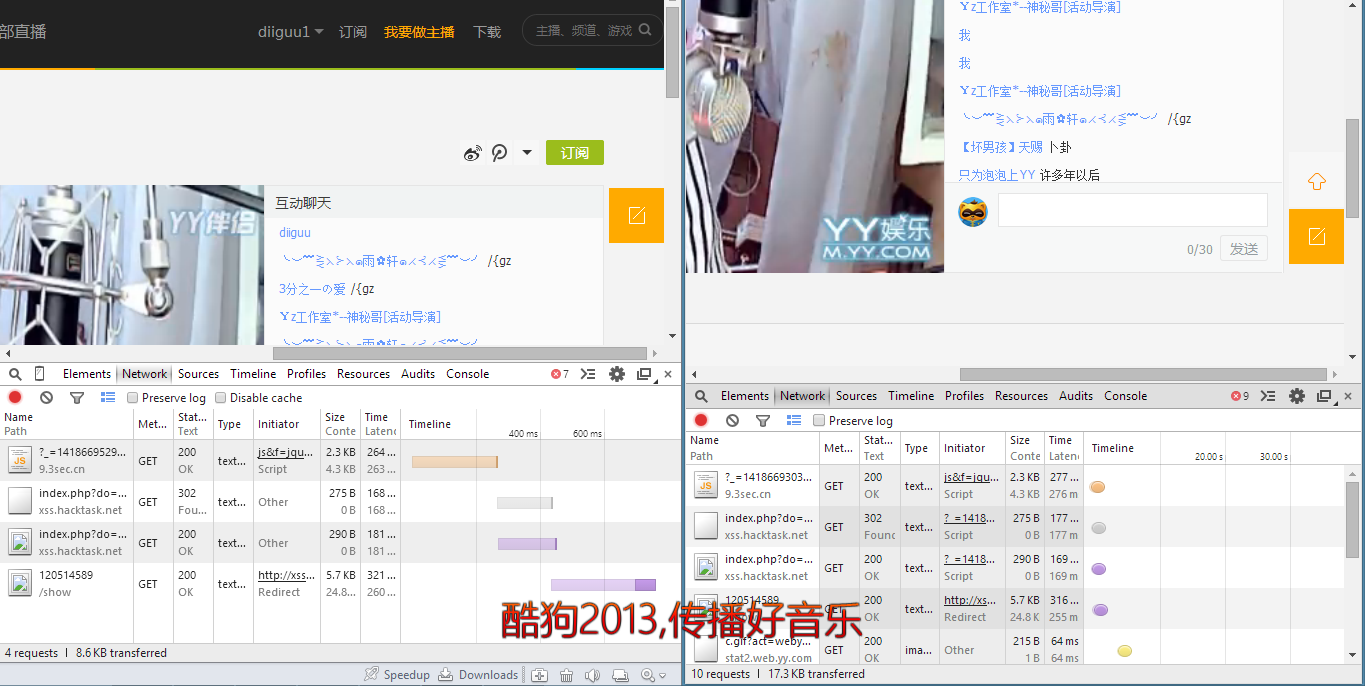Click the orange edit button beside the left chat
The height and width of the screenshot is (686, 1365).
(636, 215)
